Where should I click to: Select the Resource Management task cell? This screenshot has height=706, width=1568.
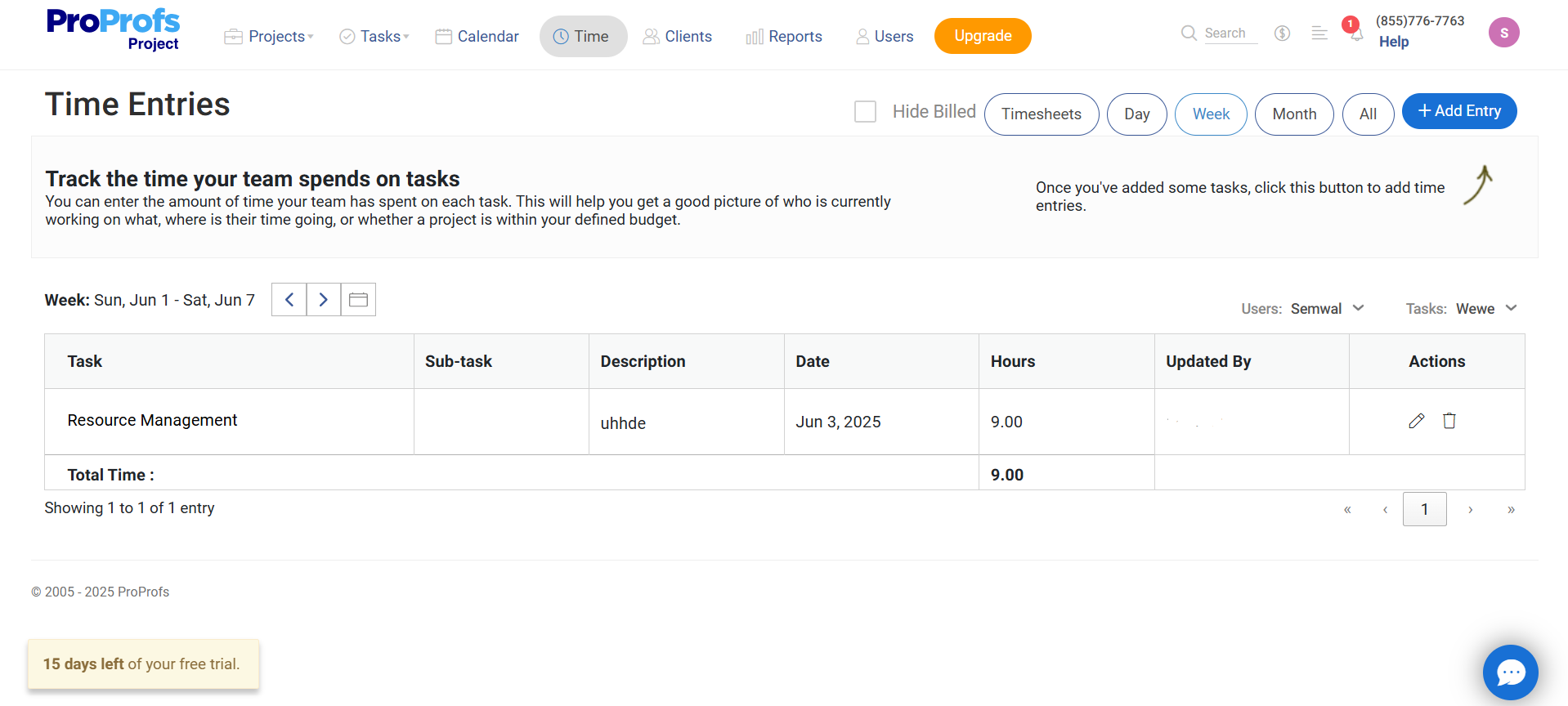(229, 421)
